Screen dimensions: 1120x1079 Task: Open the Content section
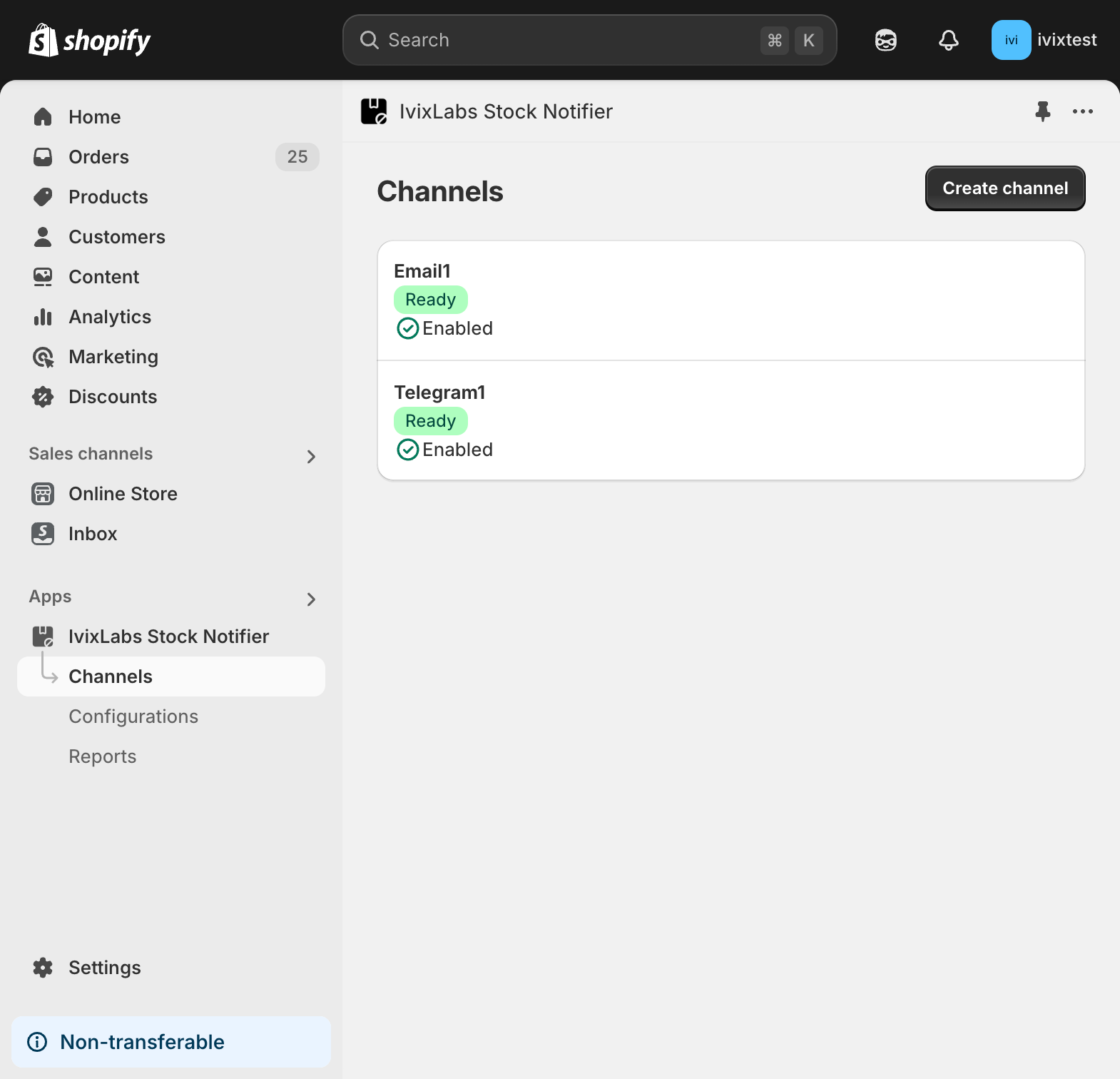(171, 277)
